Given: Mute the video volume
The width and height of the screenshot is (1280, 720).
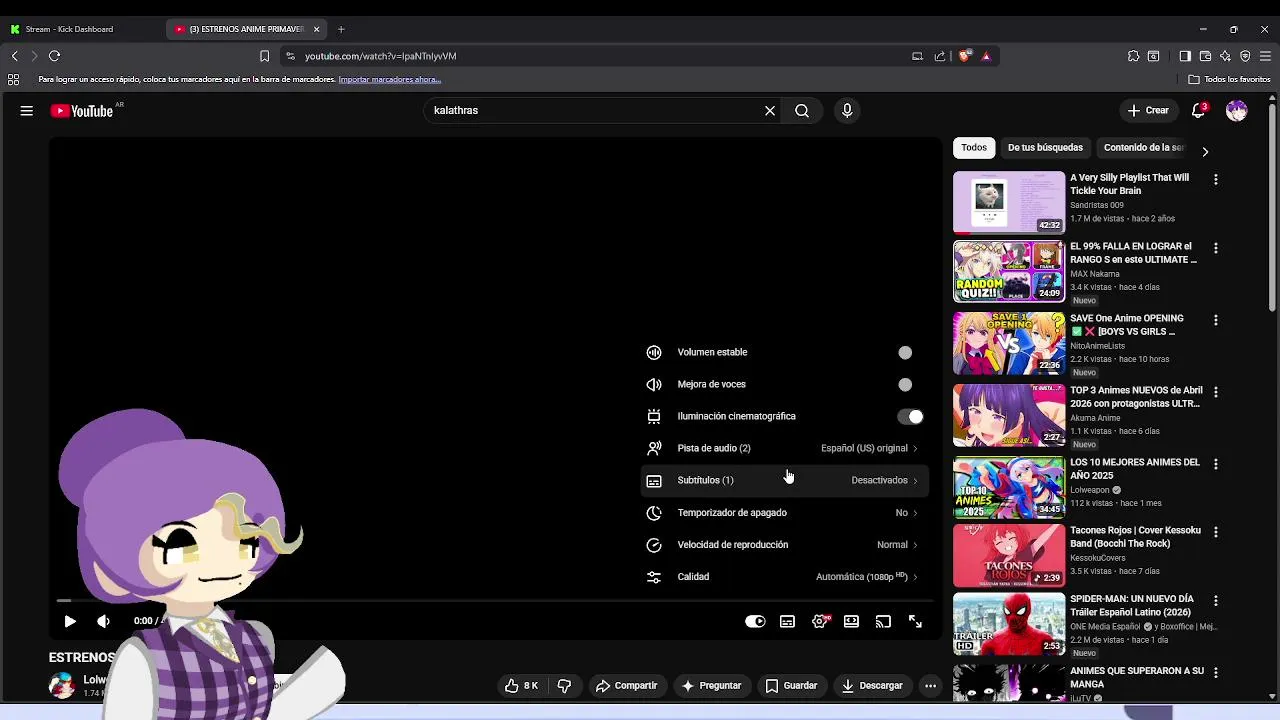Looking at the screenshot, I should (103, 621).
